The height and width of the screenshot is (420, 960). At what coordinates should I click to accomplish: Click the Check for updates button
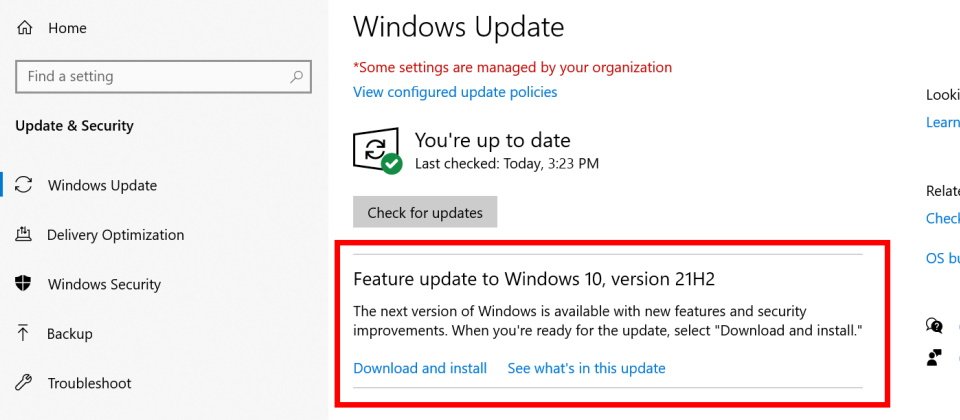click(425, 212)
